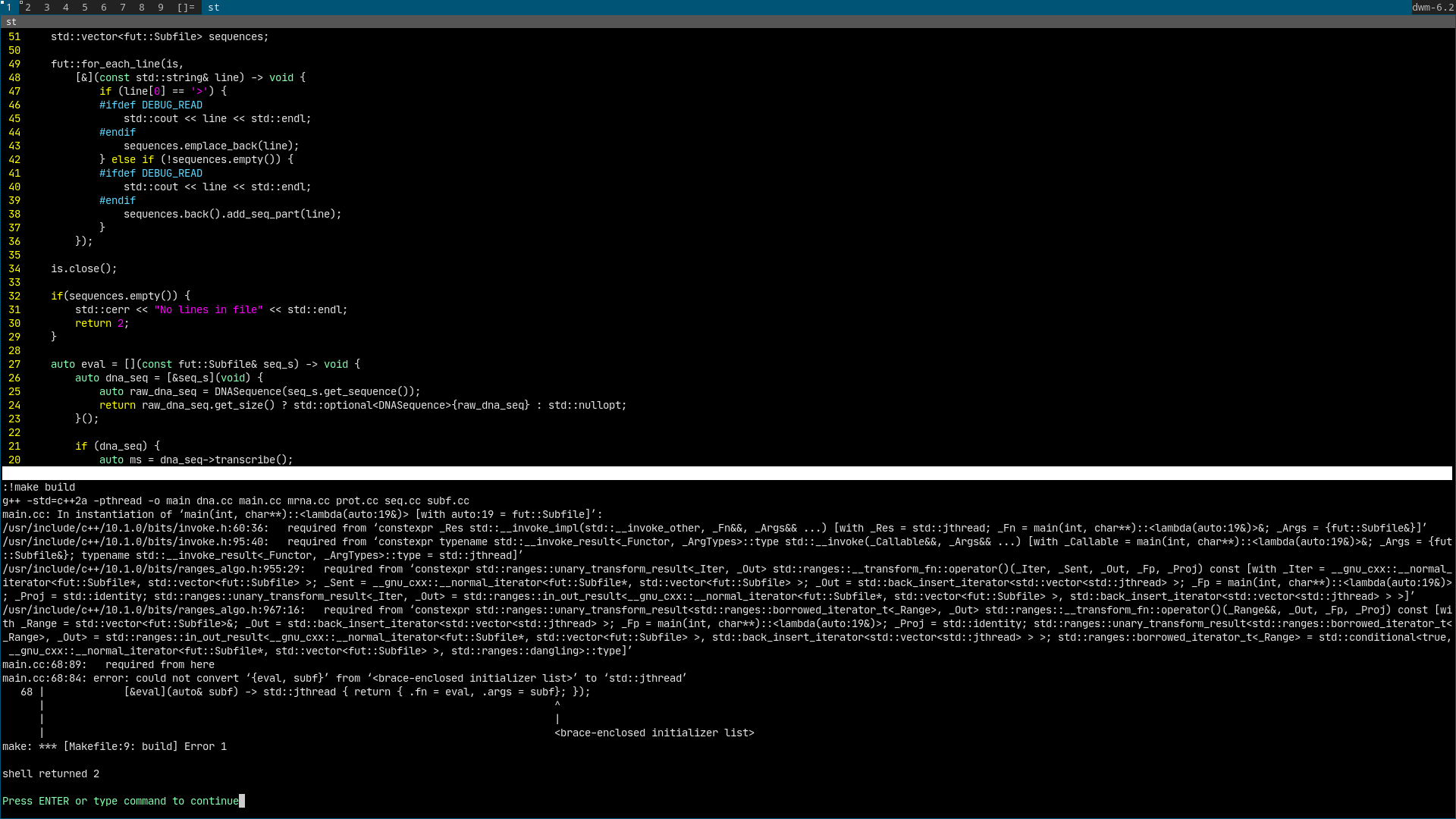This screenshot has height=819, width=1456.
Task: Click the []= tiling layout symbol
Action: coord(186,7)
